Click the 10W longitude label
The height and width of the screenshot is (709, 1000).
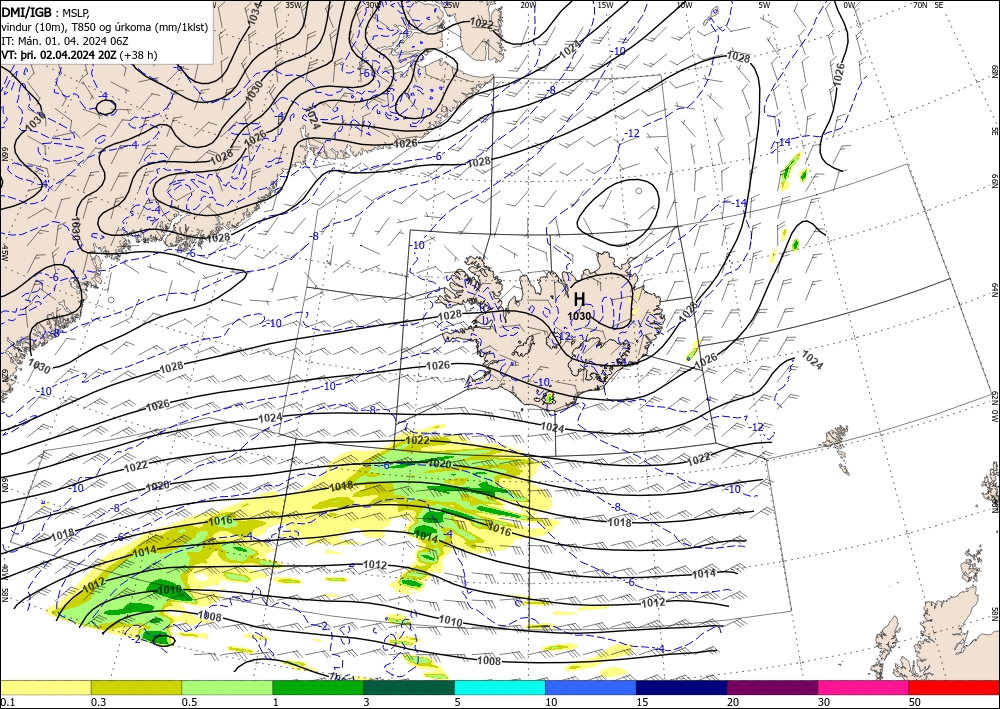coord(684,5)
